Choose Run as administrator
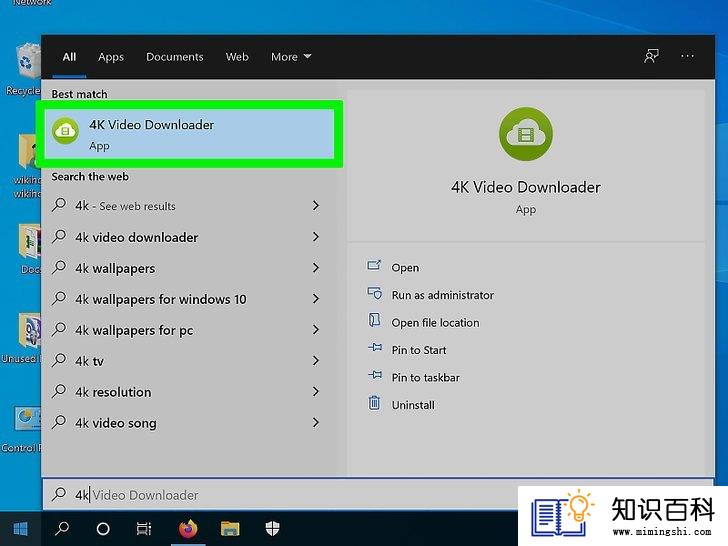This screenshot has width=728, height=546. 442,295
